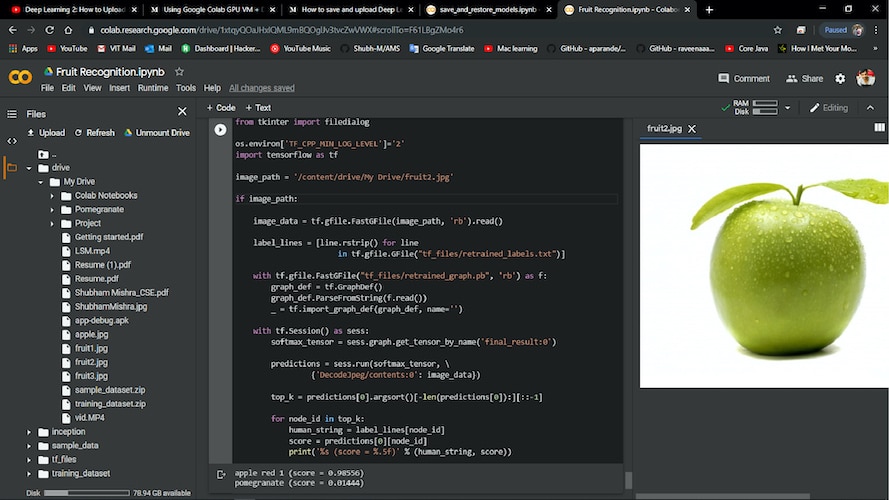Expand the Pomegranate folder
Viewport: 889px width, 500px height.
(53, 210)
